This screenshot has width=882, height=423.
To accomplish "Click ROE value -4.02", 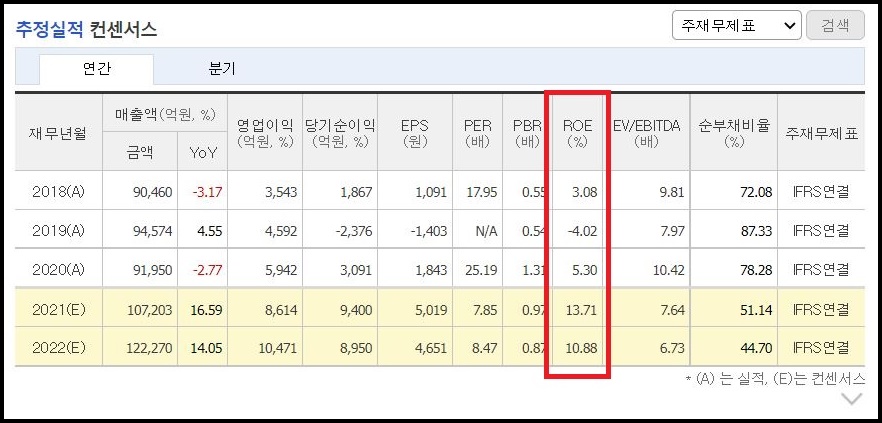I will click(x=582, y=231).
